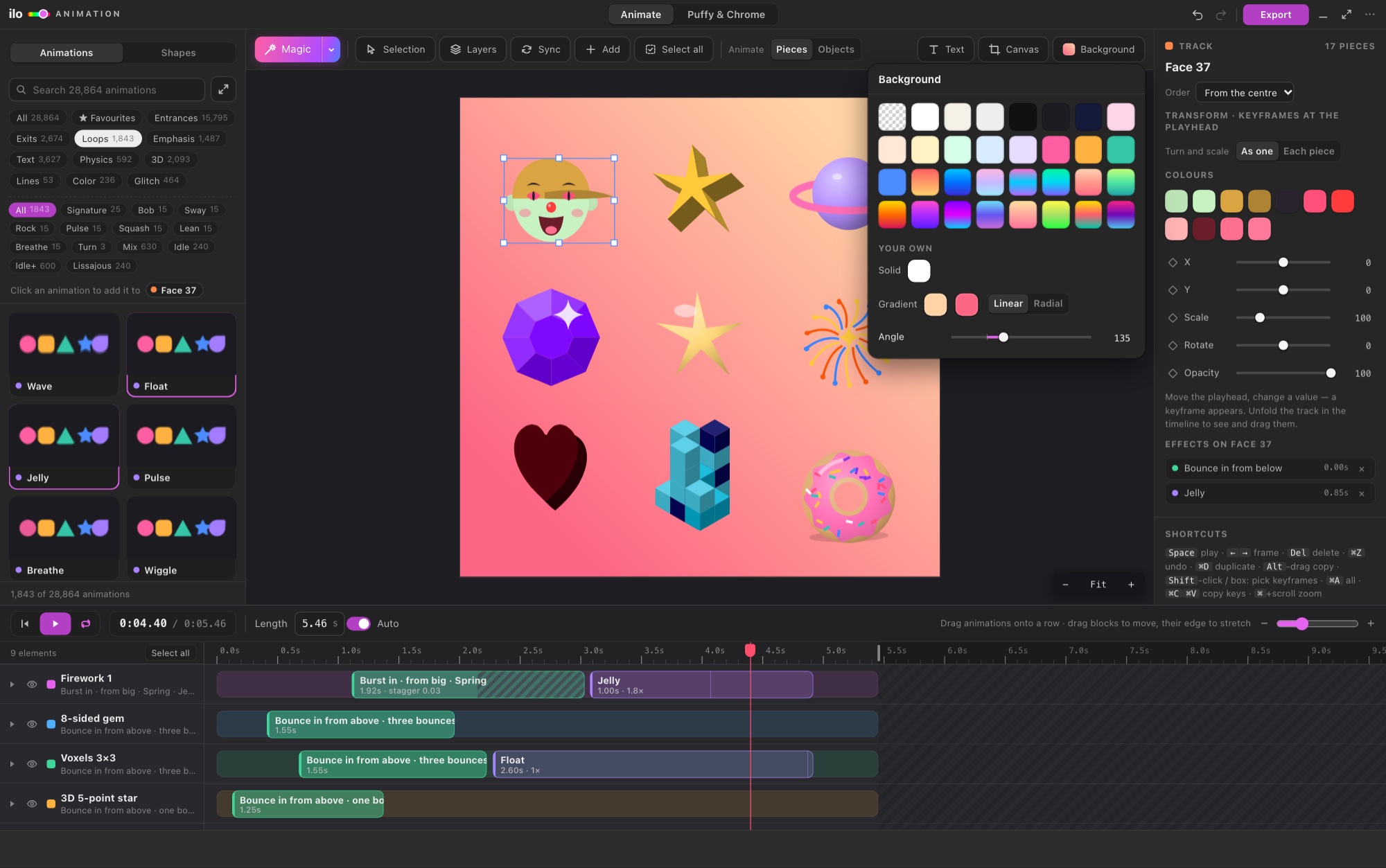The width and height of the screenshot is (1386, 868).
Task: Click the undo arrow icon
Action: 1198,15
